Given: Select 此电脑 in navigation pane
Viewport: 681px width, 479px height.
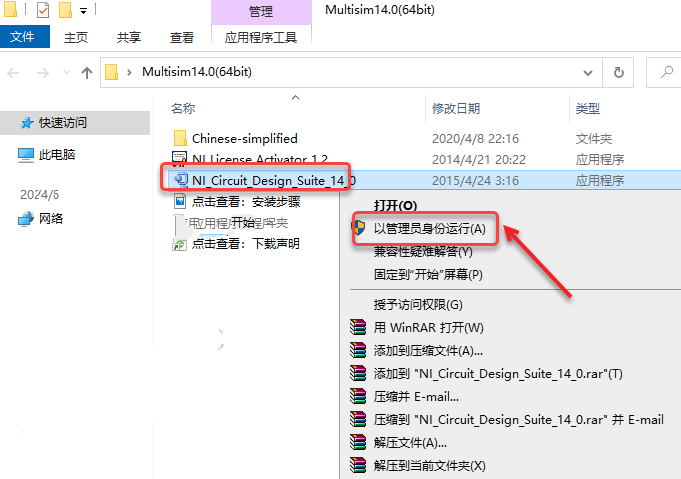Looking at the screenshot, I should click(x=57, y=155).
